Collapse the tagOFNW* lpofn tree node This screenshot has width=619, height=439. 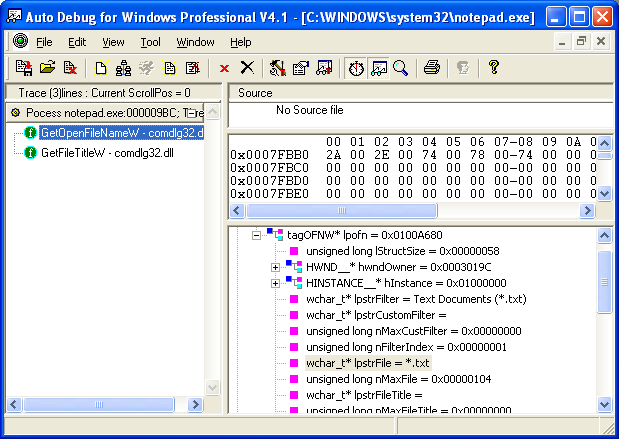(x=256, y=235)
